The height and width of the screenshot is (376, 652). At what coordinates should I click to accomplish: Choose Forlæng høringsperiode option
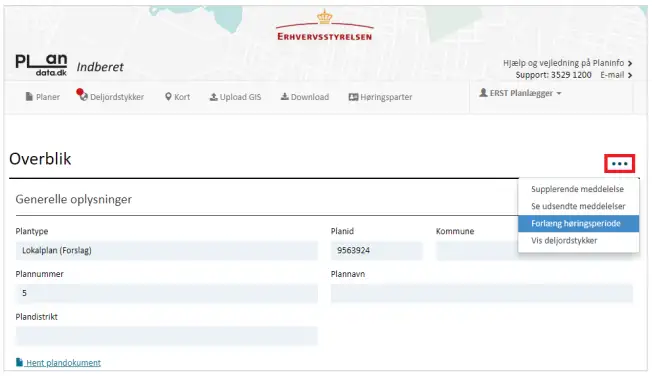[578, 223]
